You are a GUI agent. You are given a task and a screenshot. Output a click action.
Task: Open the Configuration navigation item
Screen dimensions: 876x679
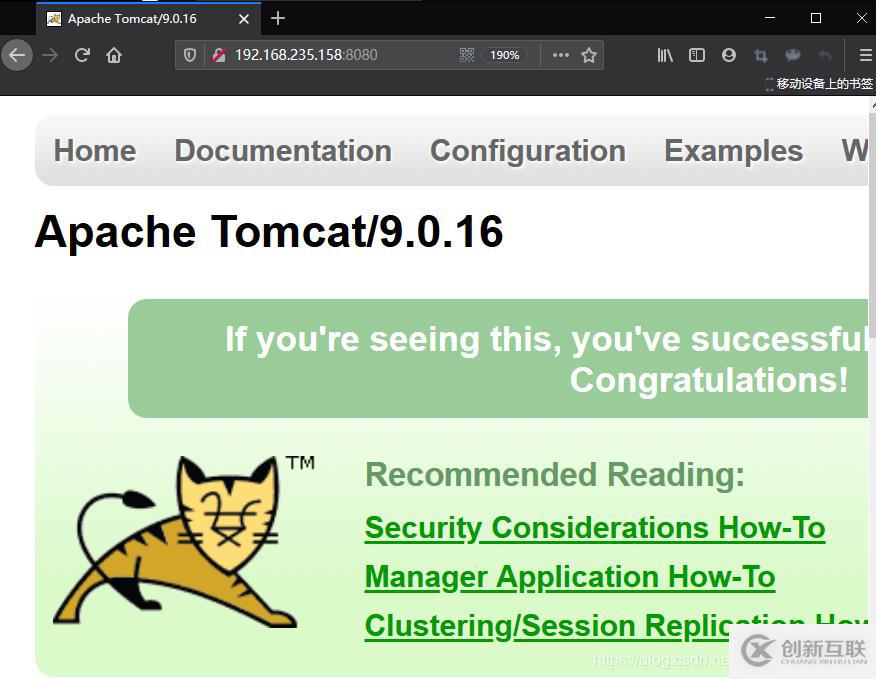coord(528,151)
